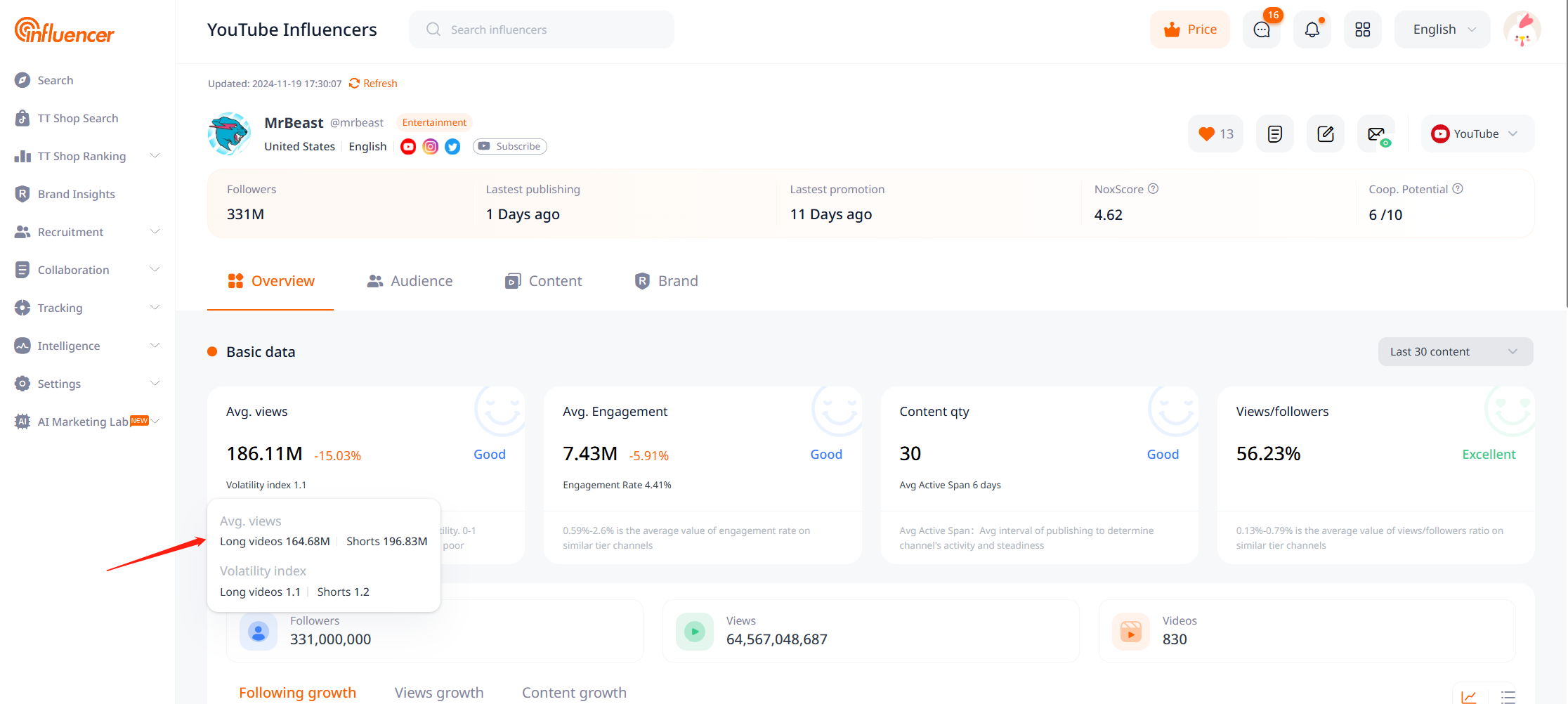This screenshot has height=704, width=1568.
Task: Switch to list view icon
Action: pos(1508,696)
